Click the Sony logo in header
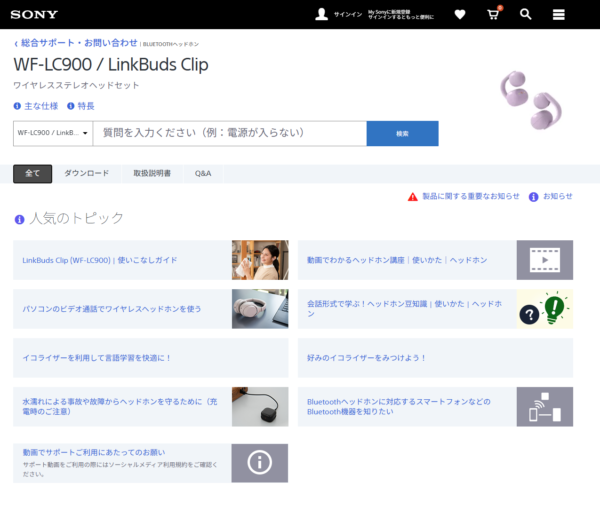 (x=34, y=15)
